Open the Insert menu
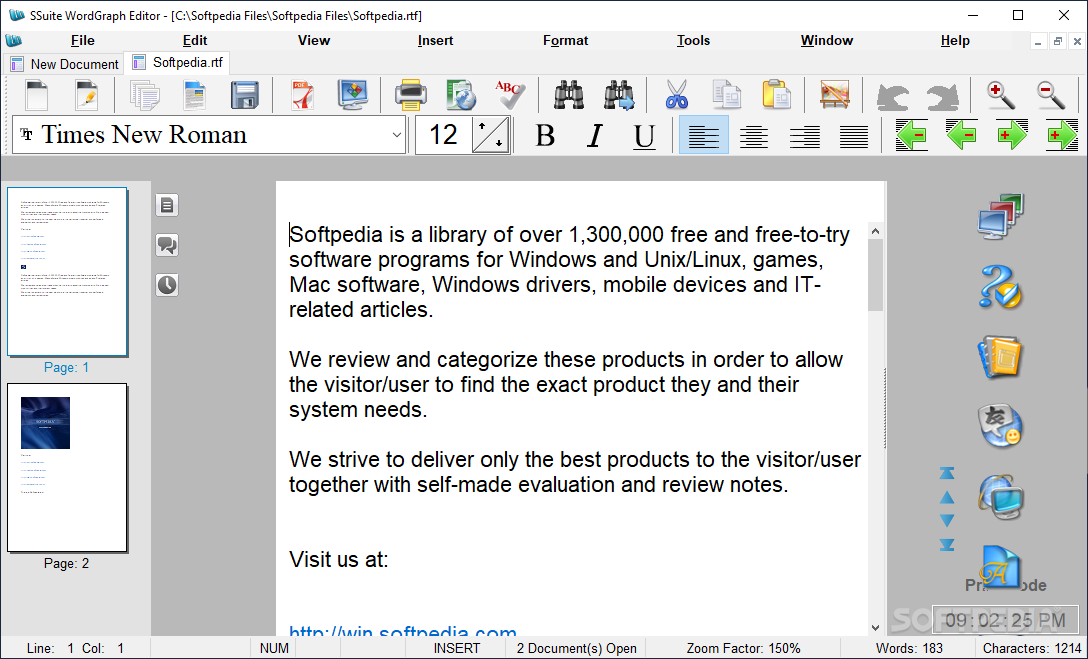This screenshot has height=659, width=1088. tap(435, 40)
